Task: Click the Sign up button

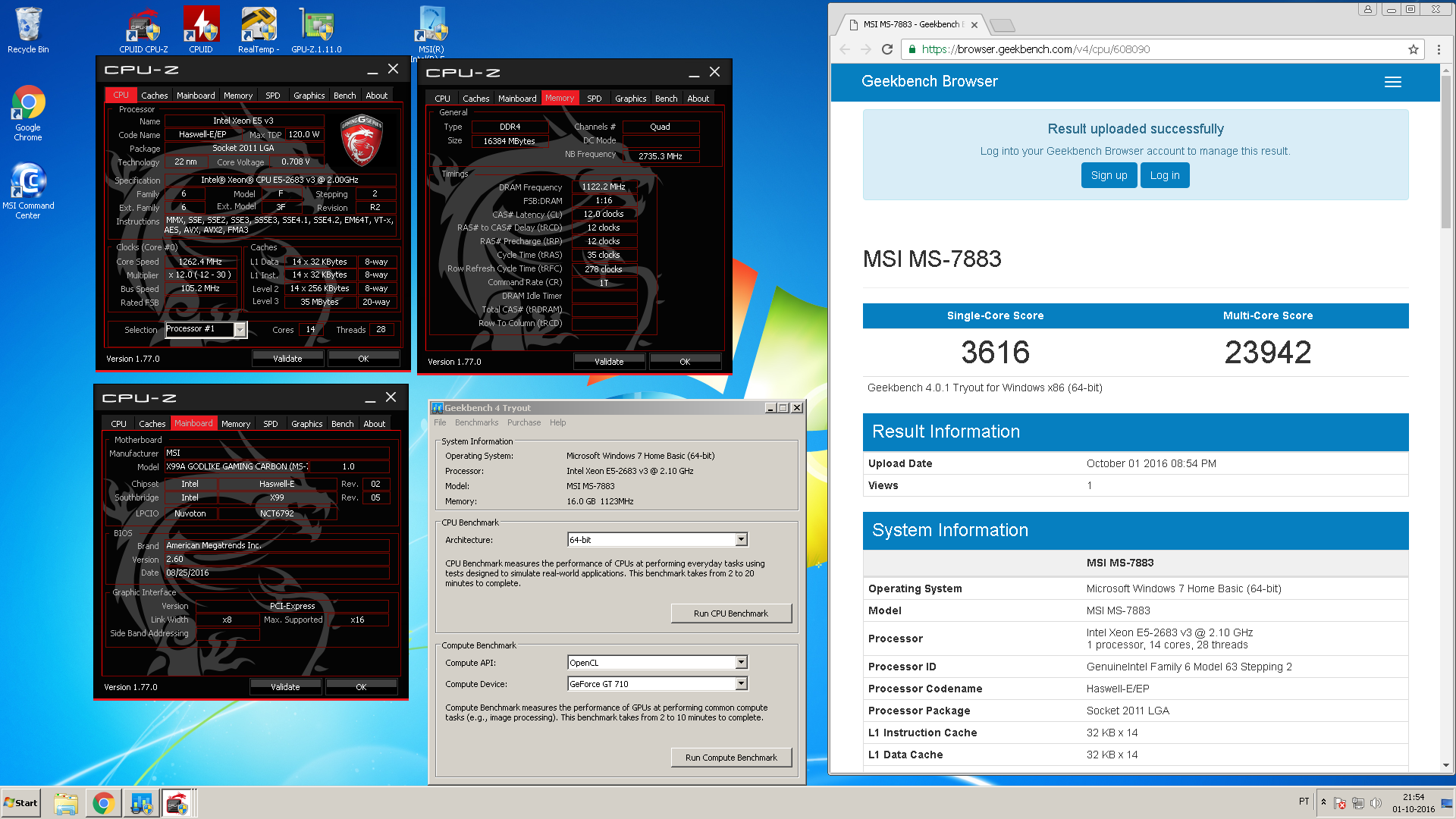Action: [x=1109, y=175]
